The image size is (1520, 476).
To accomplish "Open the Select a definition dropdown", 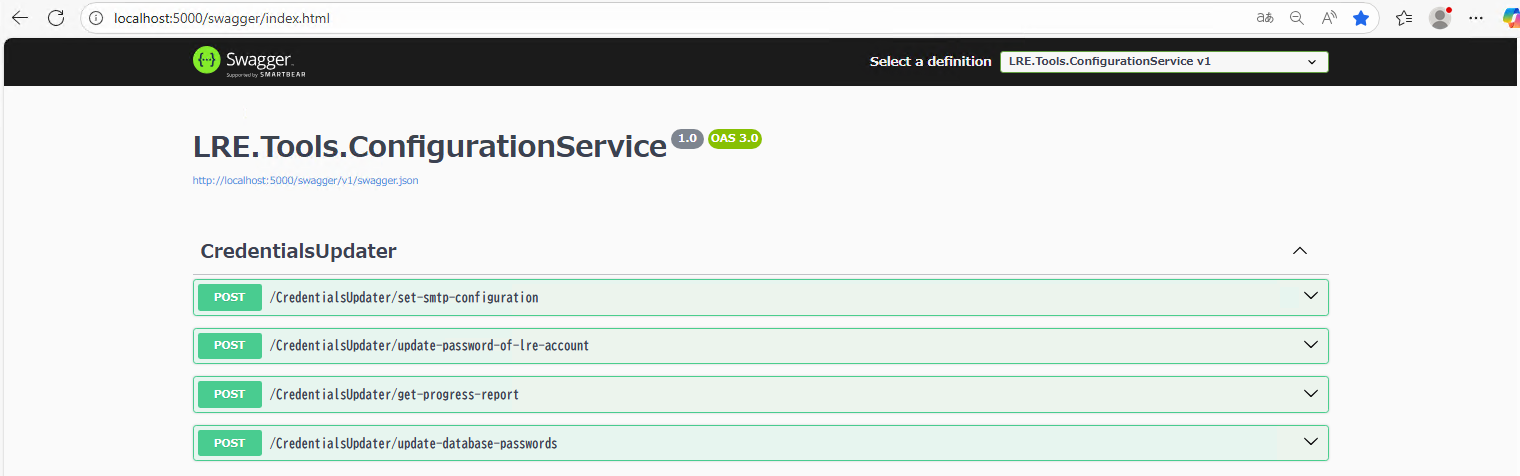I will pyautogui.click(x=1164, y=62).
